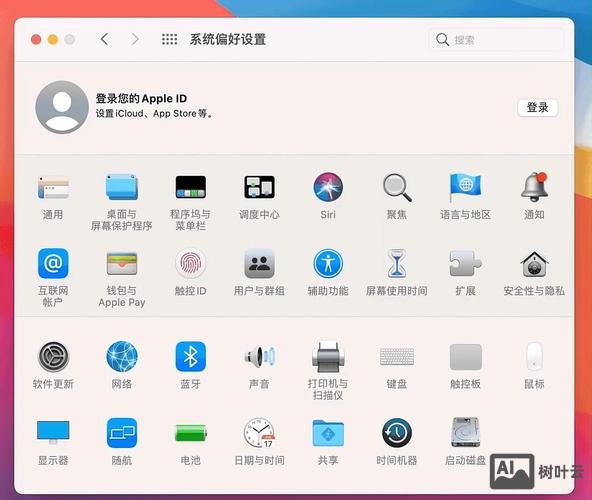Click the back navigation arrow
Viewport: 592px width, 500px height.
[105, 39]
